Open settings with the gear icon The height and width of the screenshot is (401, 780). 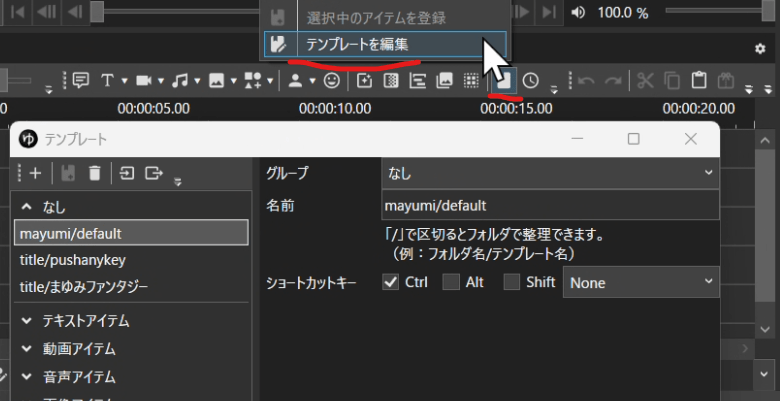pyautogui.click(x=760, y=49)
